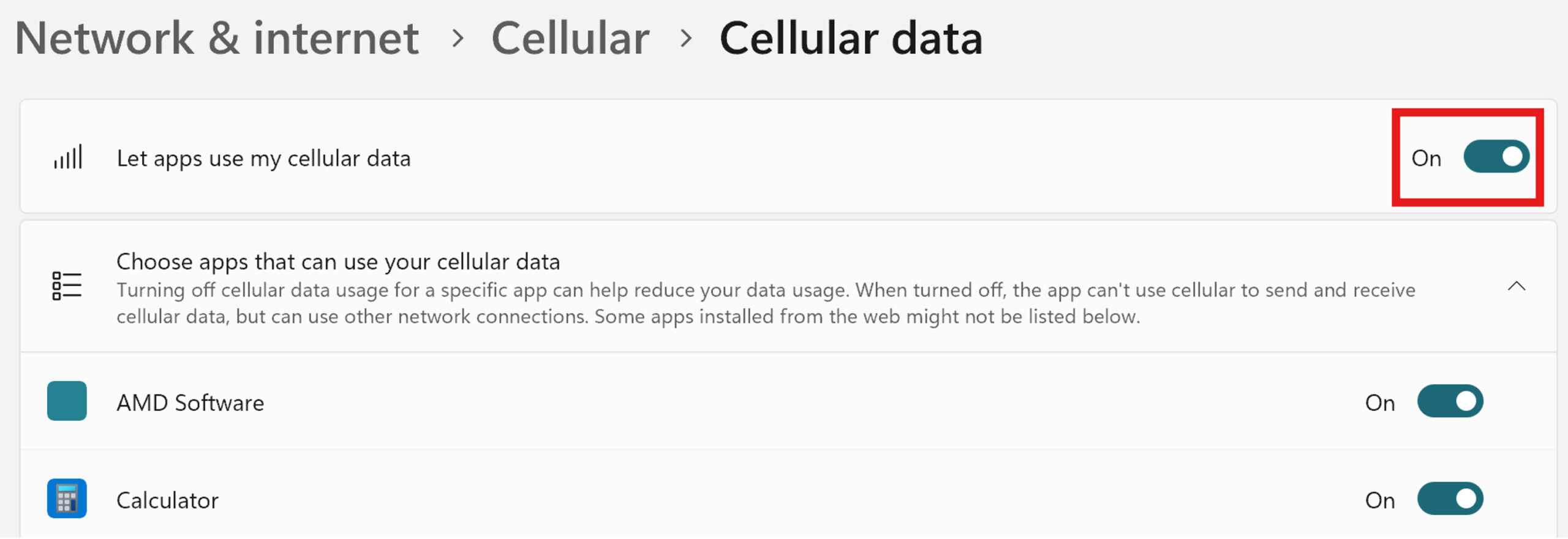Turn off Let apps use my cellular data
This screenshot has height=539, width=1568.
tap(1496, 157)
